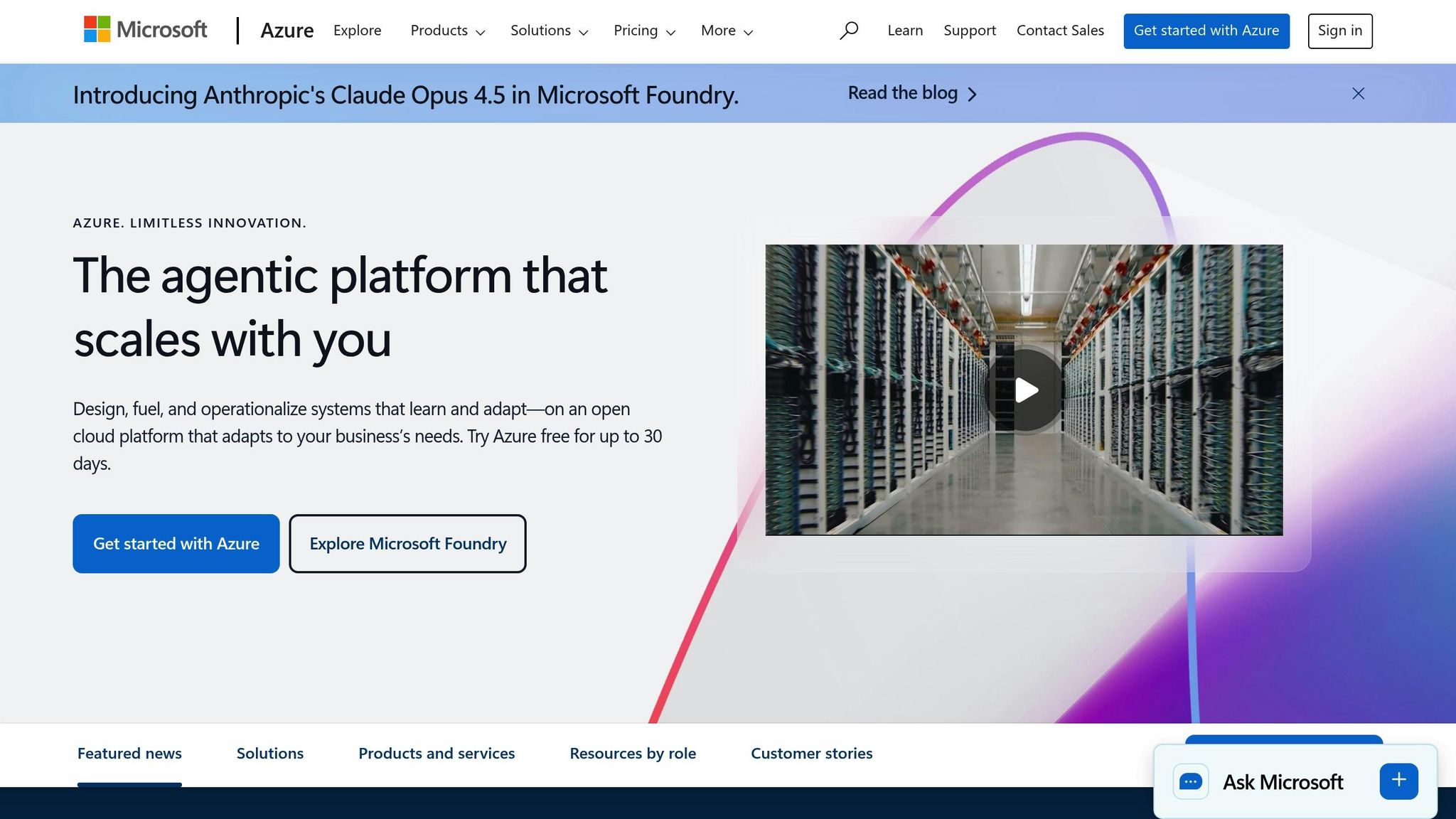Open the search magnifier icon
The width and height of the screenshot is (1456, 819).
click(849, 31)
